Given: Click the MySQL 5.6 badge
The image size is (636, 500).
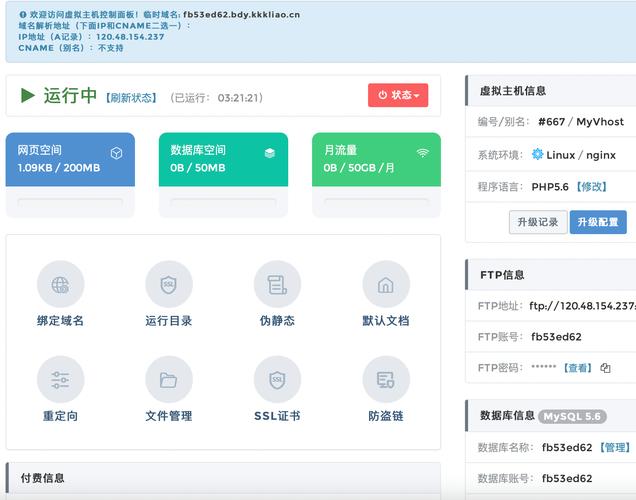Looking at the screenshot, I should coord(572,416).
